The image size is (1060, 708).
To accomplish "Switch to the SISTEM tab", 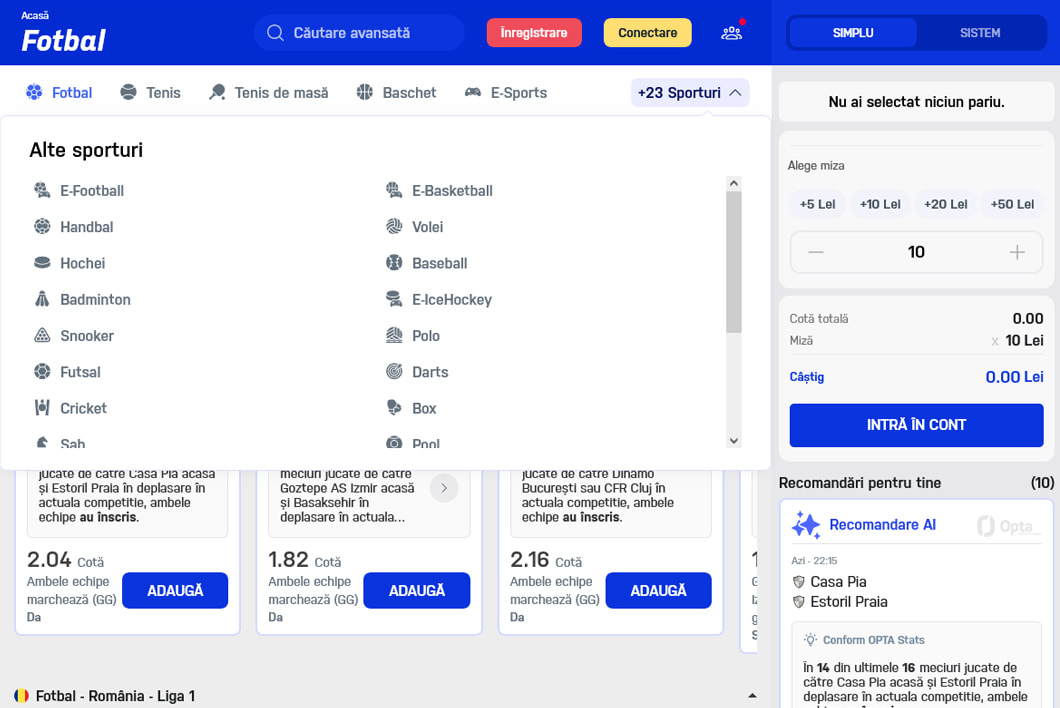I will pos(979,32).
